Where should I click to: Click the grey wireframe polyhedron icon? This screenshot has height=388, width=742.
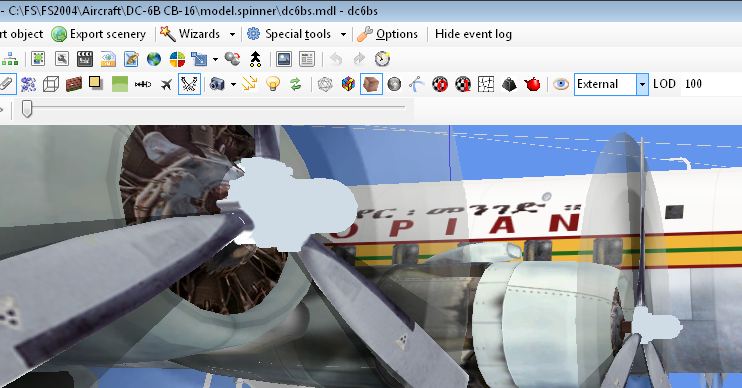point(325,84)
